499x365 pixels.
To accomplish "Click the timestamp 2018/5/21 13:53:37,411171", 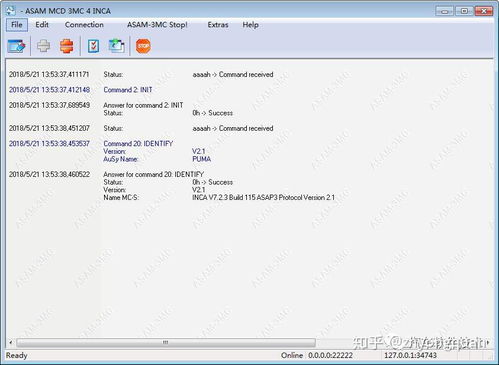I will [49, 74].
